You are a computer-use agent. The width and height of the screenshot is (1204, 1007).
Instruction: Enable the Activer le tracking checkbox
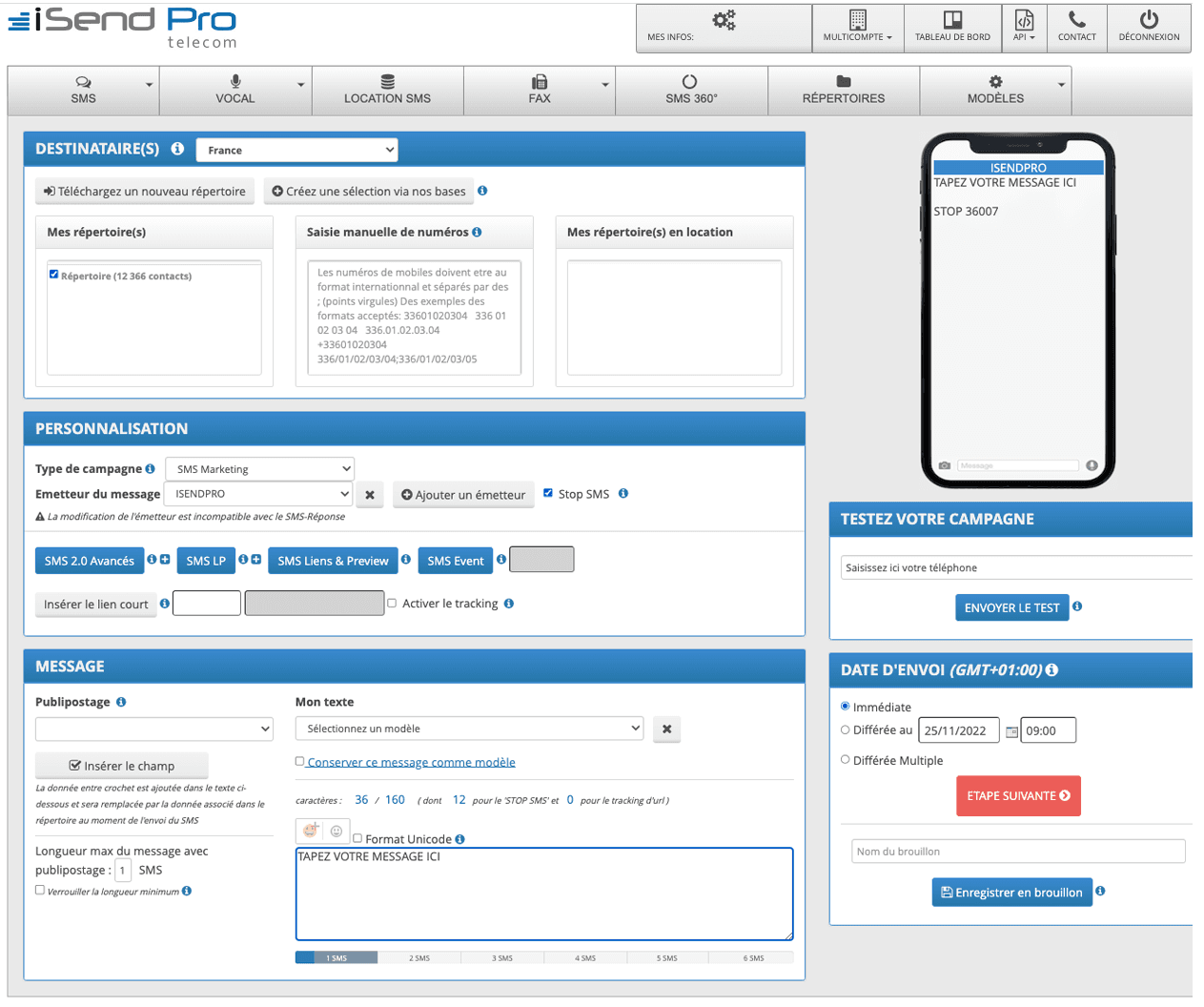pos(392,603)
